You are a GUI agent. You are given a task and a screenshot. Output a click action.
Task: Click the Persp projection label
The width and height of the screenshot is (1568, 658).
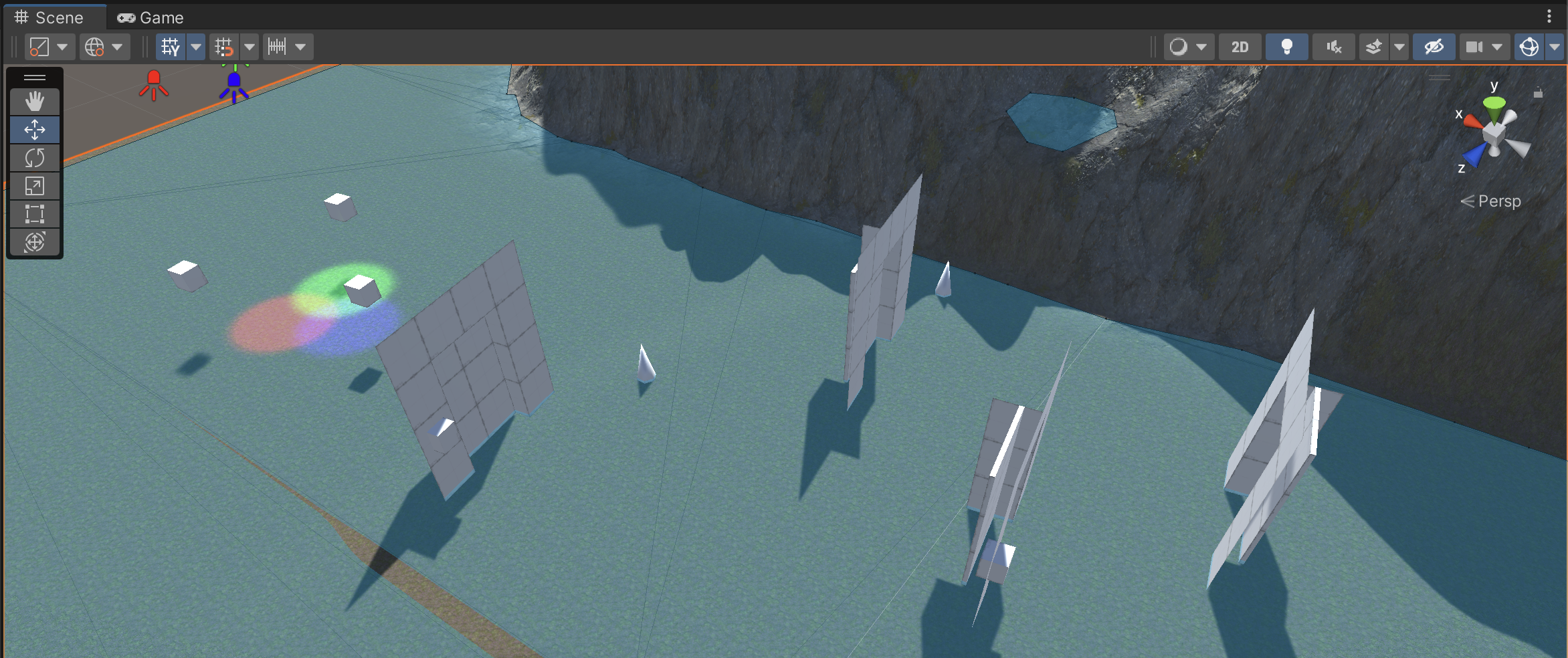click(x=1498, y=201)
